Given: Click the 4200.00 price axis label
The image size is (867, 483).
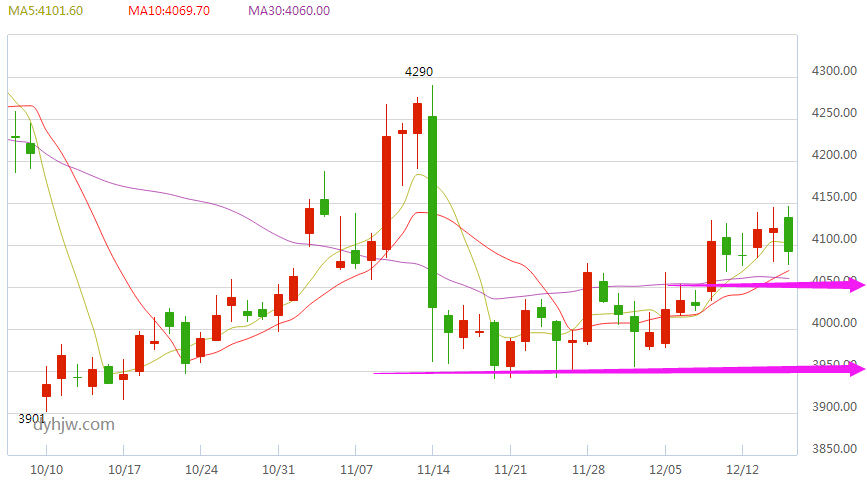Looking at the screenshot, I should [834, 155].
